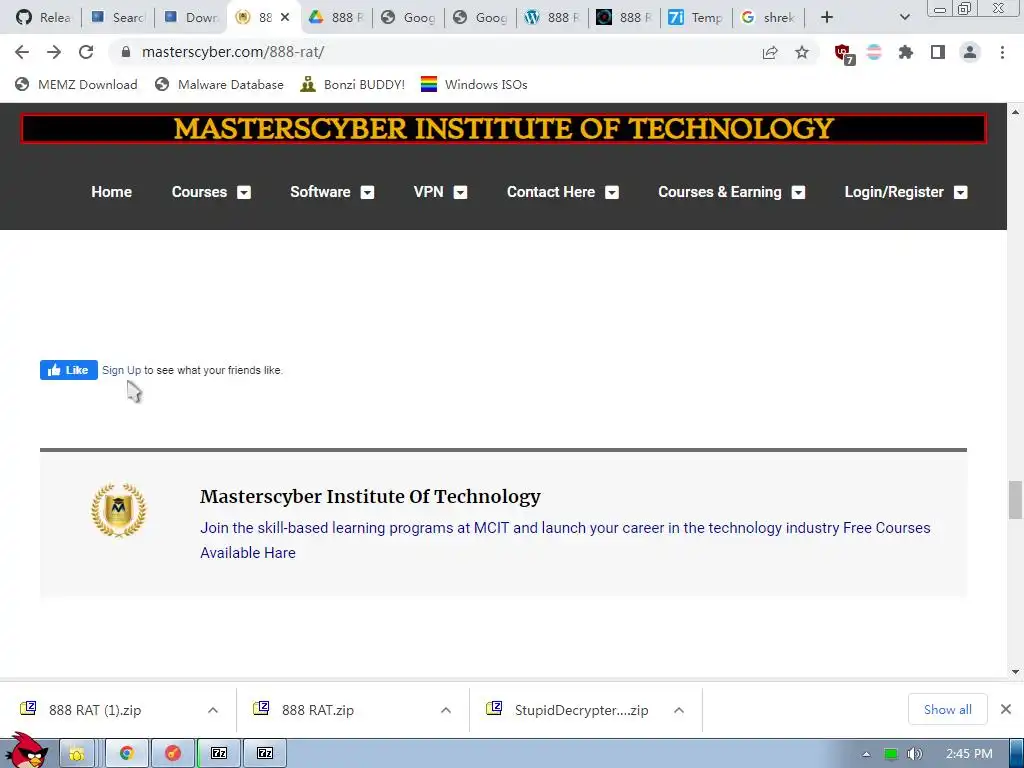Expand the Courses dropdown arrow
The height and width of the screenshot is (768, 1024).
click(244, 193)
